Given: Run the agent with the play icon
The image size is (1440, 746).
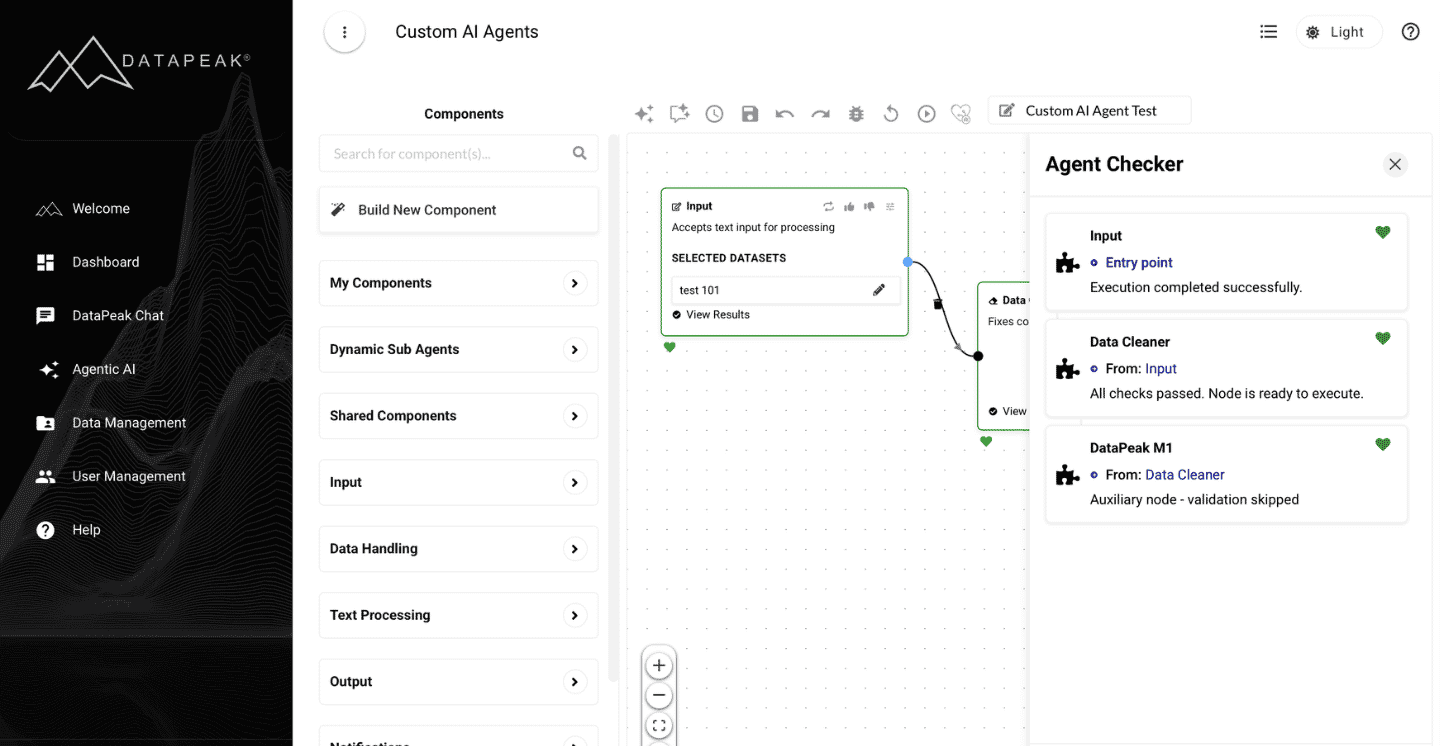Looking at the screenshot, I should pyautogui.click(x=927, y=114).
